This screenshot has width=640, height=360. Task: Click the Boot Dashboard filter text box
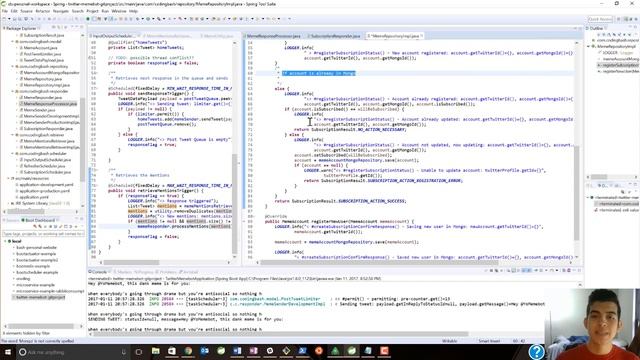click(x=43, y=234)
